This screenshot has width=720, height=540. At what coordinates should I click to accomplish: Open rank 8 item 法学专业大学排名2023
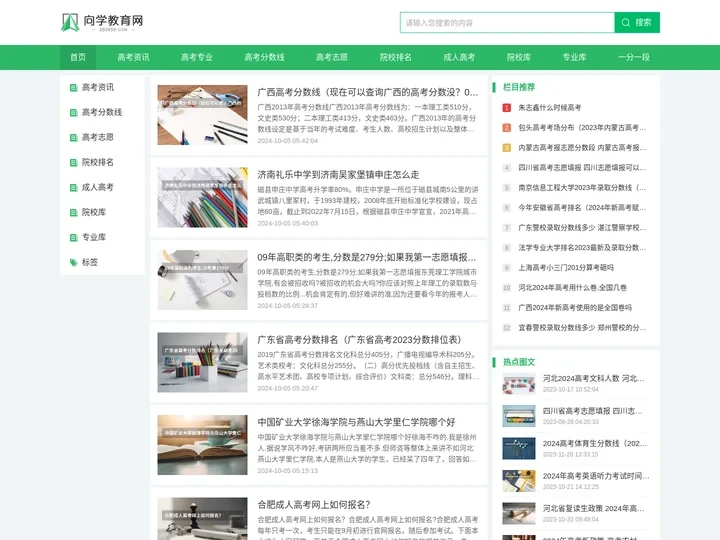pos(582,248)
